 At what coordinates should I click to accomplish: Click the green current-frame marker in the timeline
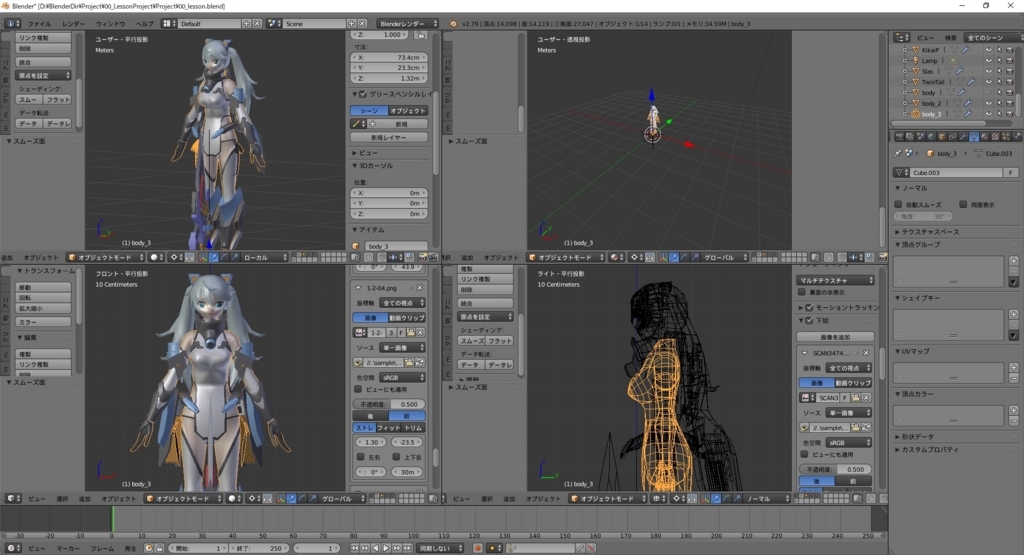(112, 519)
